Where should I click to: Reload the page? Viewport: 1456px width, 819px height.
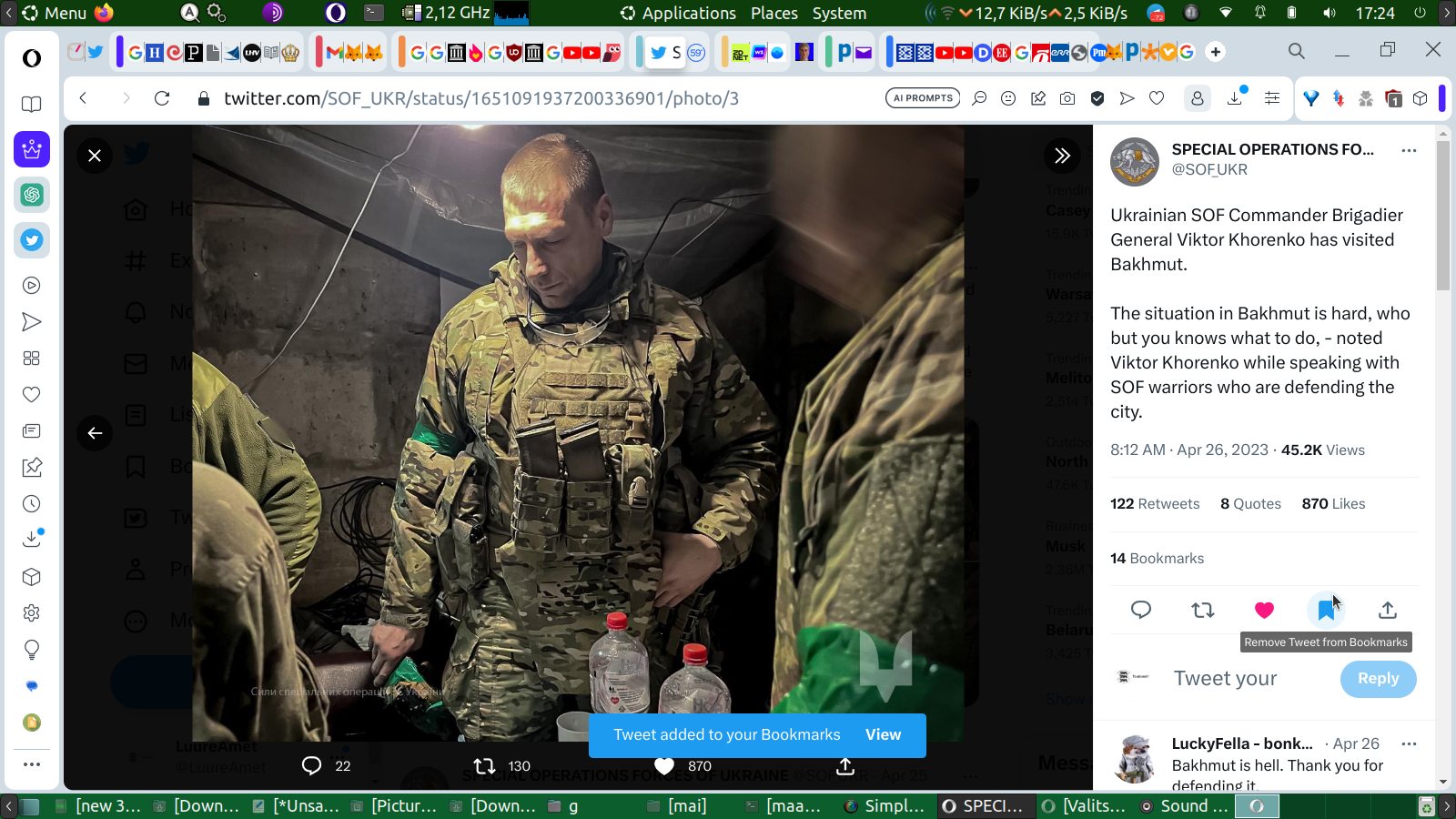[162, 98]
